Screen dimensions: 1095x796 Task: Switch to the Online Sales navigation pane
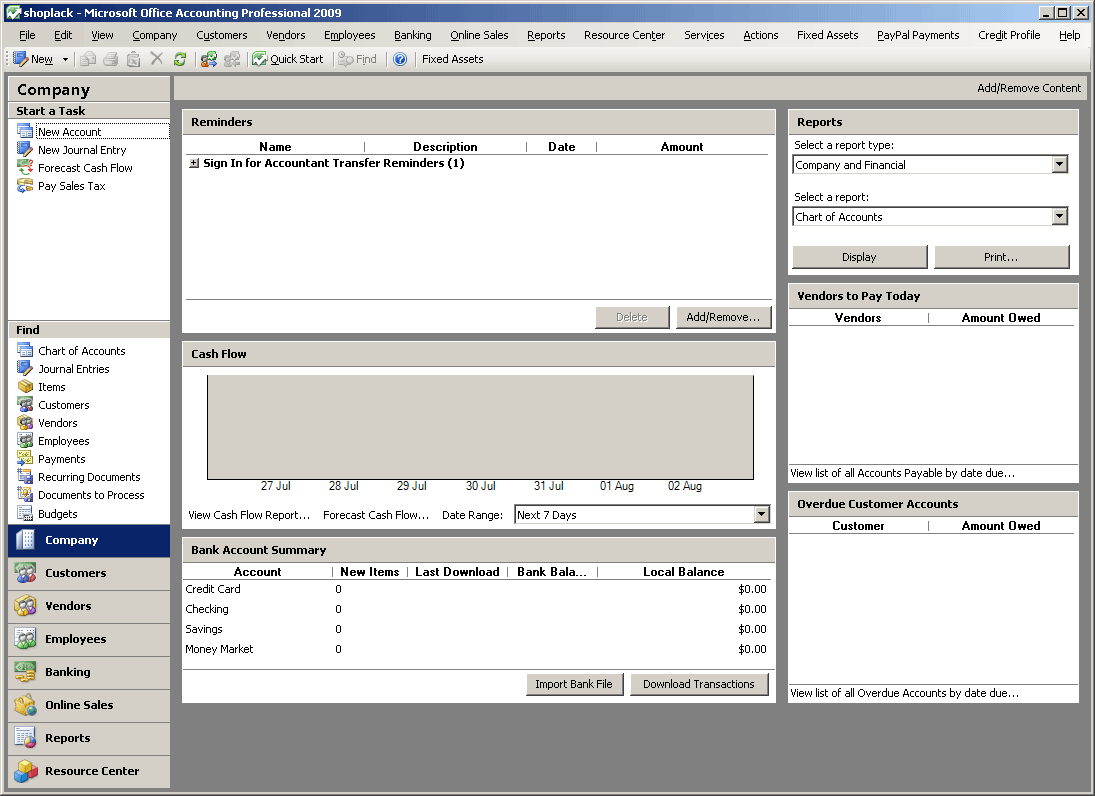point(89,705)
